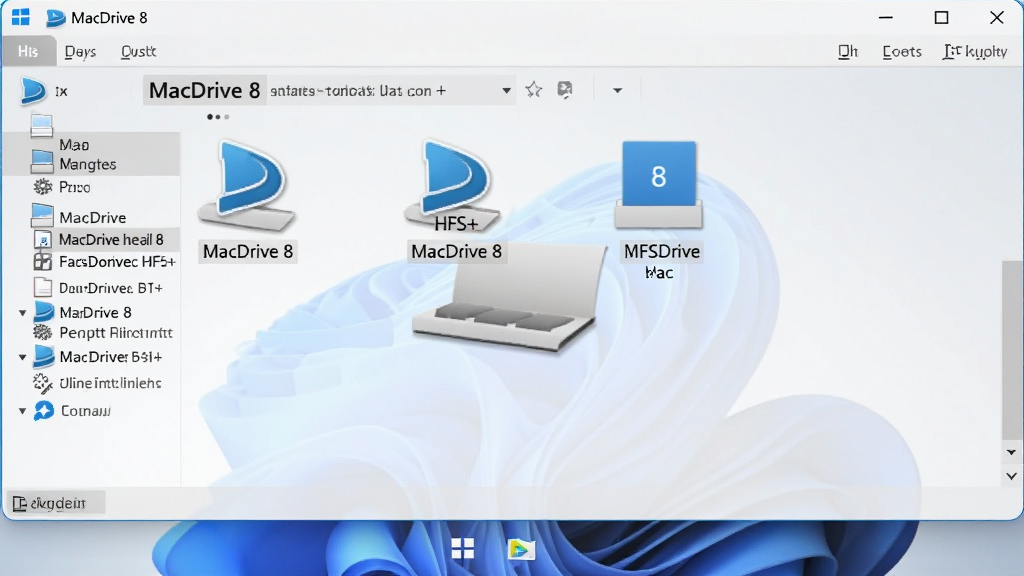
Task: Click the blue icon beside MacDriver B§I+
Action: click(44, 357)
